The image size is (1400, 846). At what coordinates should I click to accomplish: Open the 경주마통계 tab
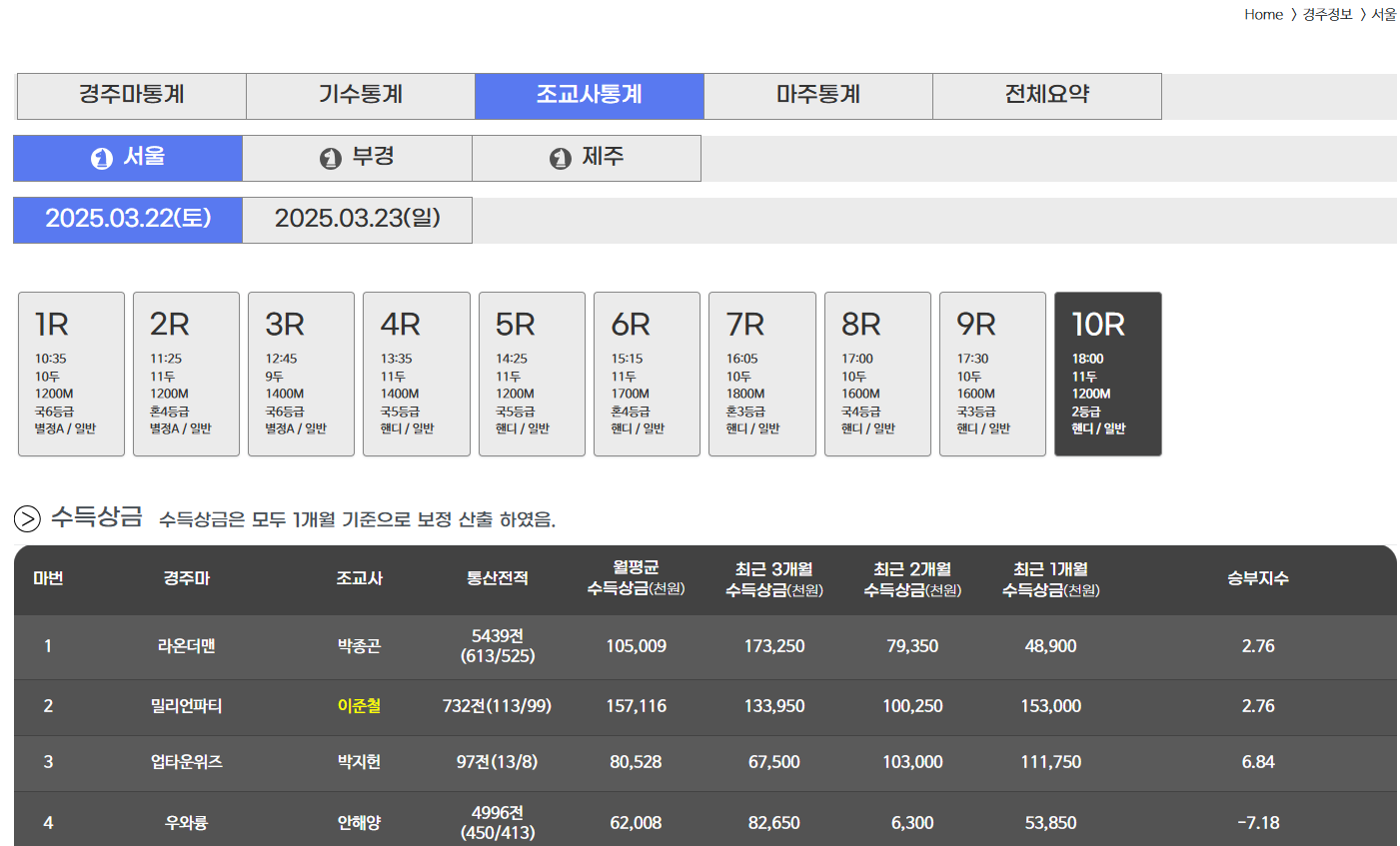click(132, 96)
